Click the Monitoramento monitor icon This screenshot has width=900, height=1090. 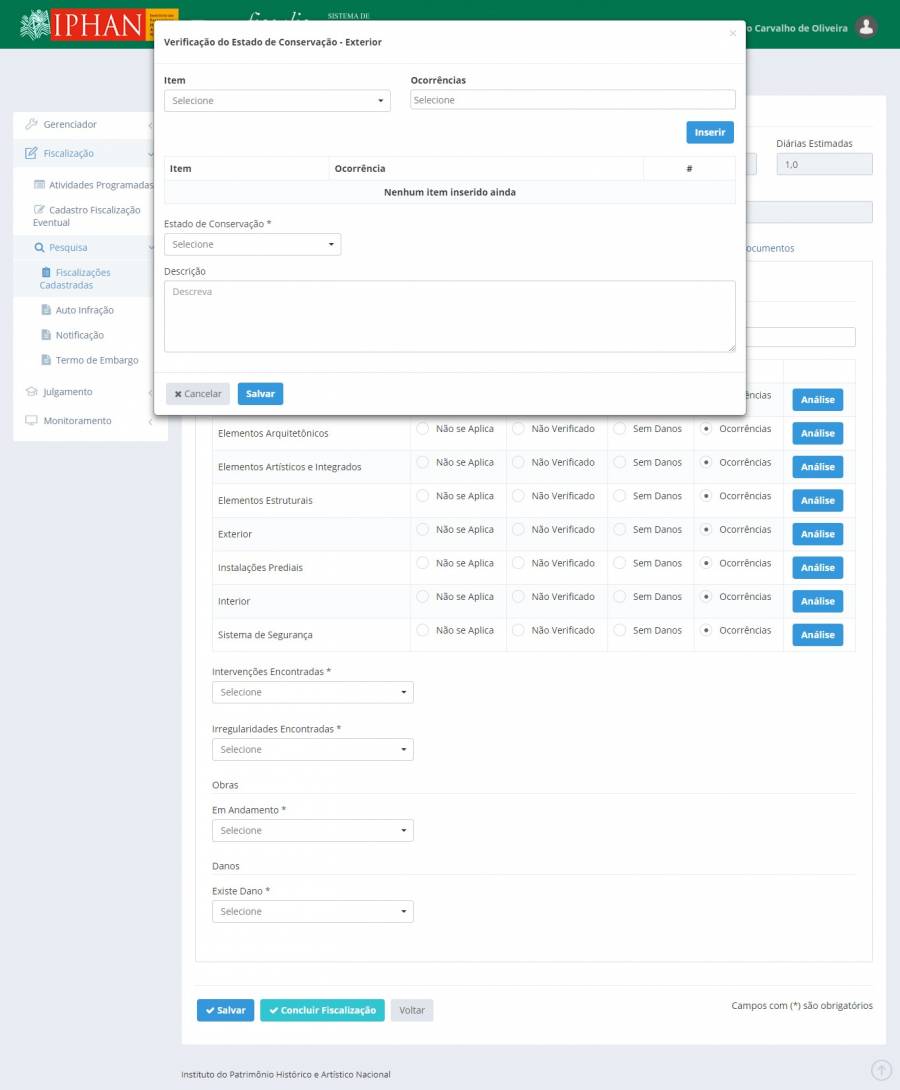point(31,421)
